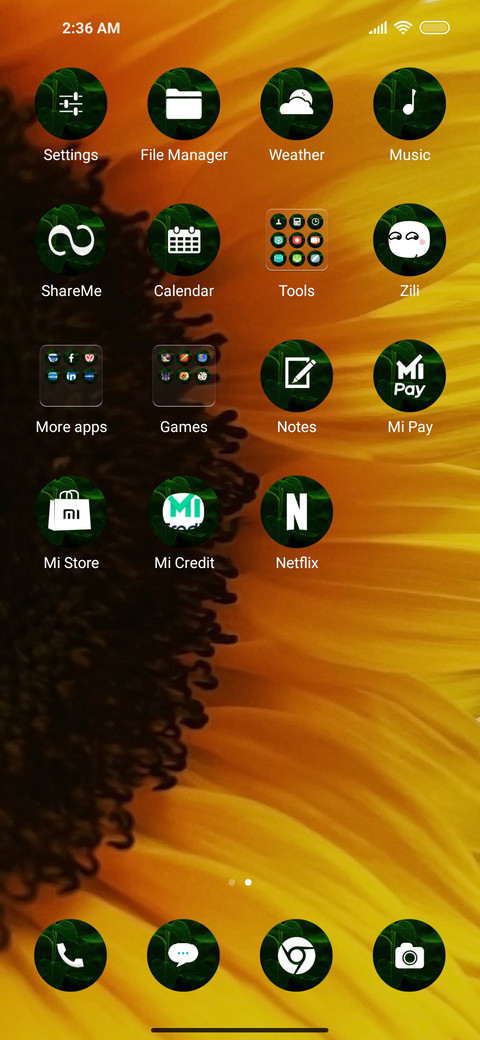This screenshot has width=480, height=1040.
Task: Tap the current second page indicator dot
Action: point(248,882)
